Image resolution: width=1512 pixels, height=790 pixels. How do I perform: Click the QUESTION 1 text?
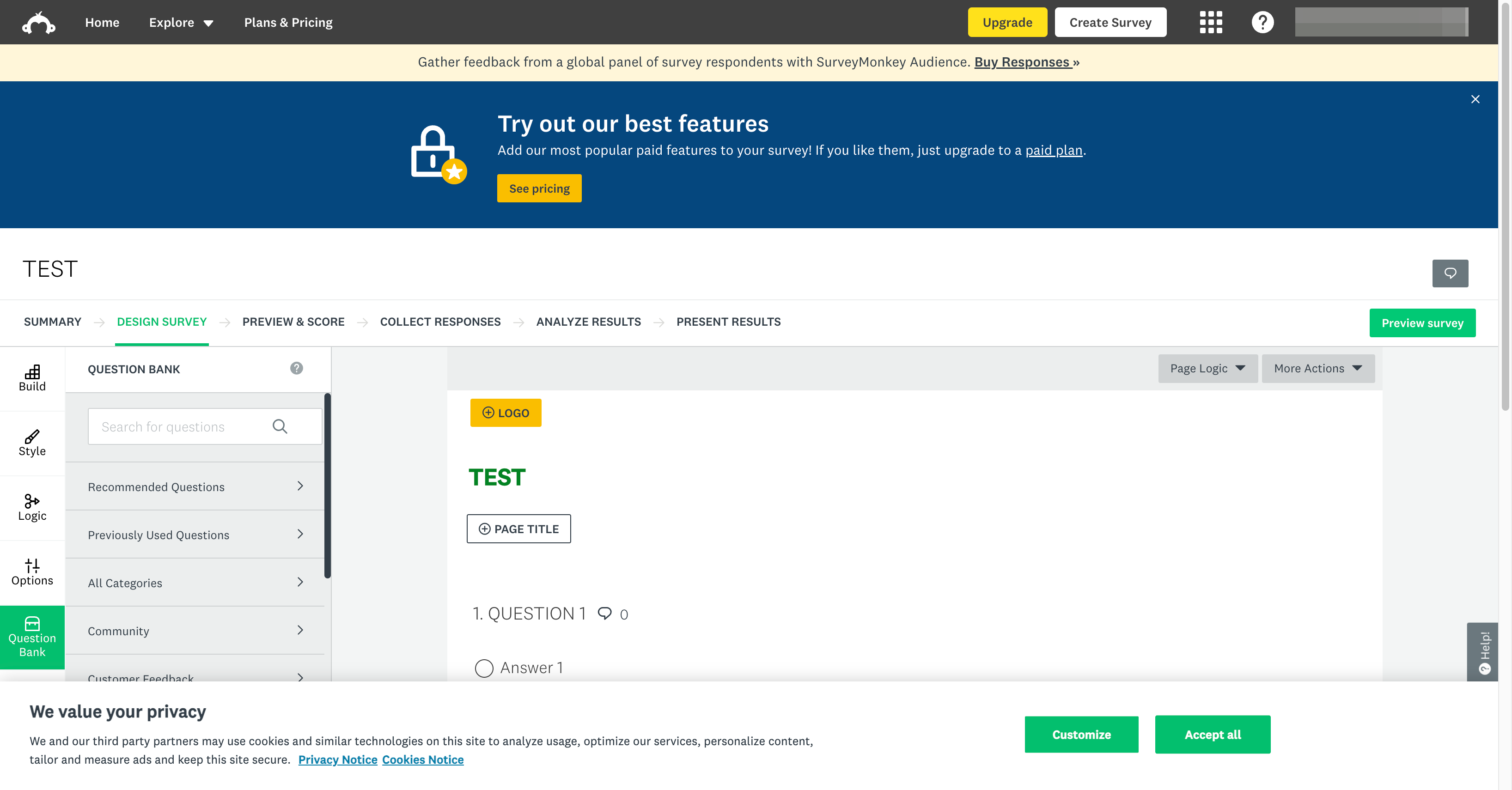coord(537,614)
